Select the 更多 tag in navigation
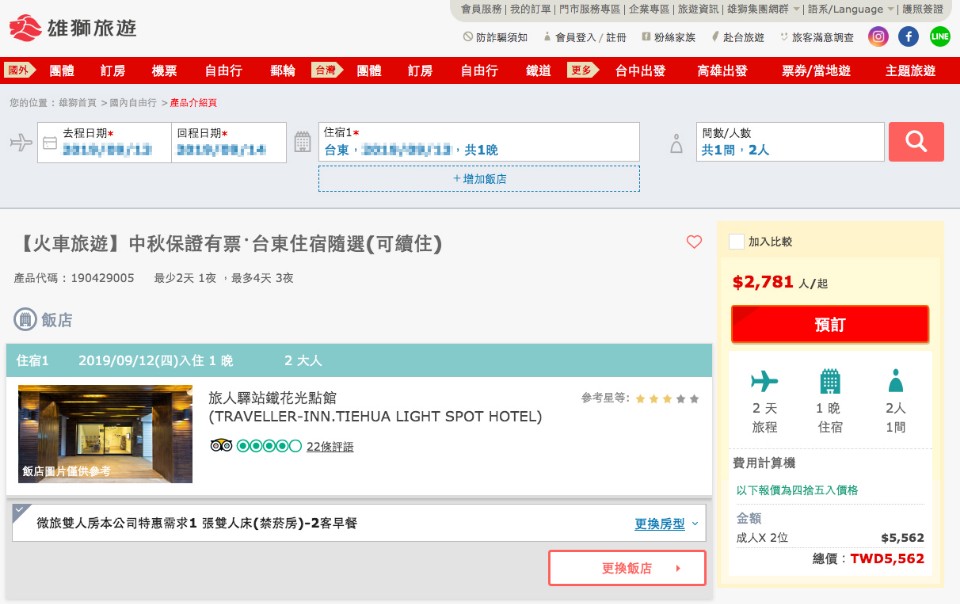Viewport: 960px width, 604px height. coord(583,70)
